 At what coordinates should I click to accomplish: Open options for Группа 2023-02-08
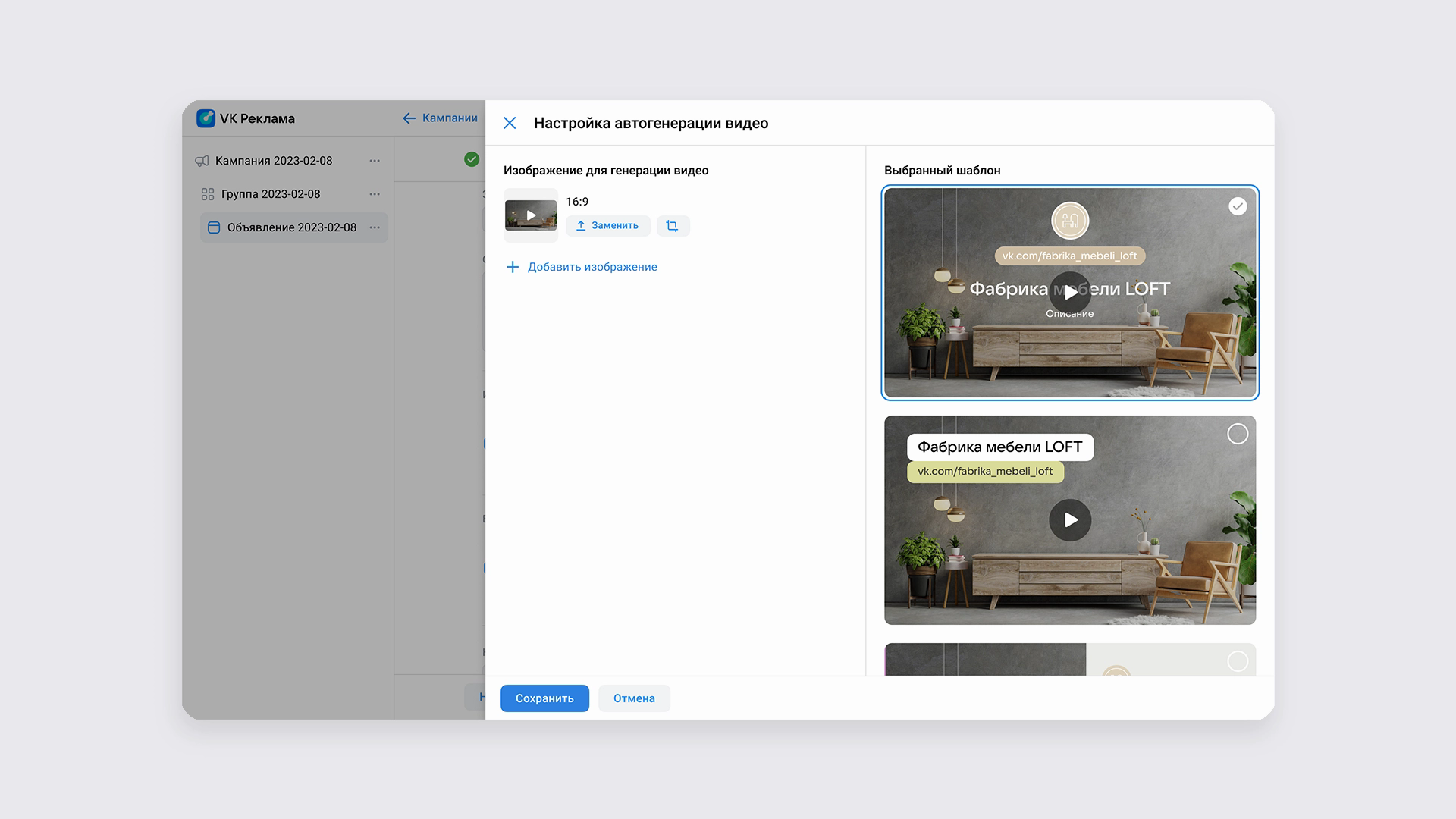375,194
